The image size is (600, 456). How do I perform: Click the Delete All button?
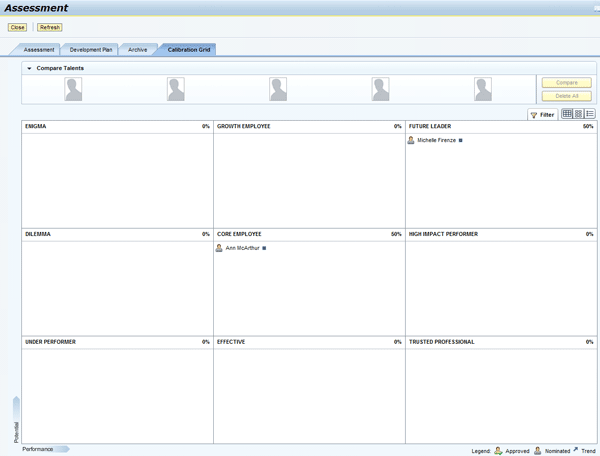pyautogui.click(x=566, y=96)
